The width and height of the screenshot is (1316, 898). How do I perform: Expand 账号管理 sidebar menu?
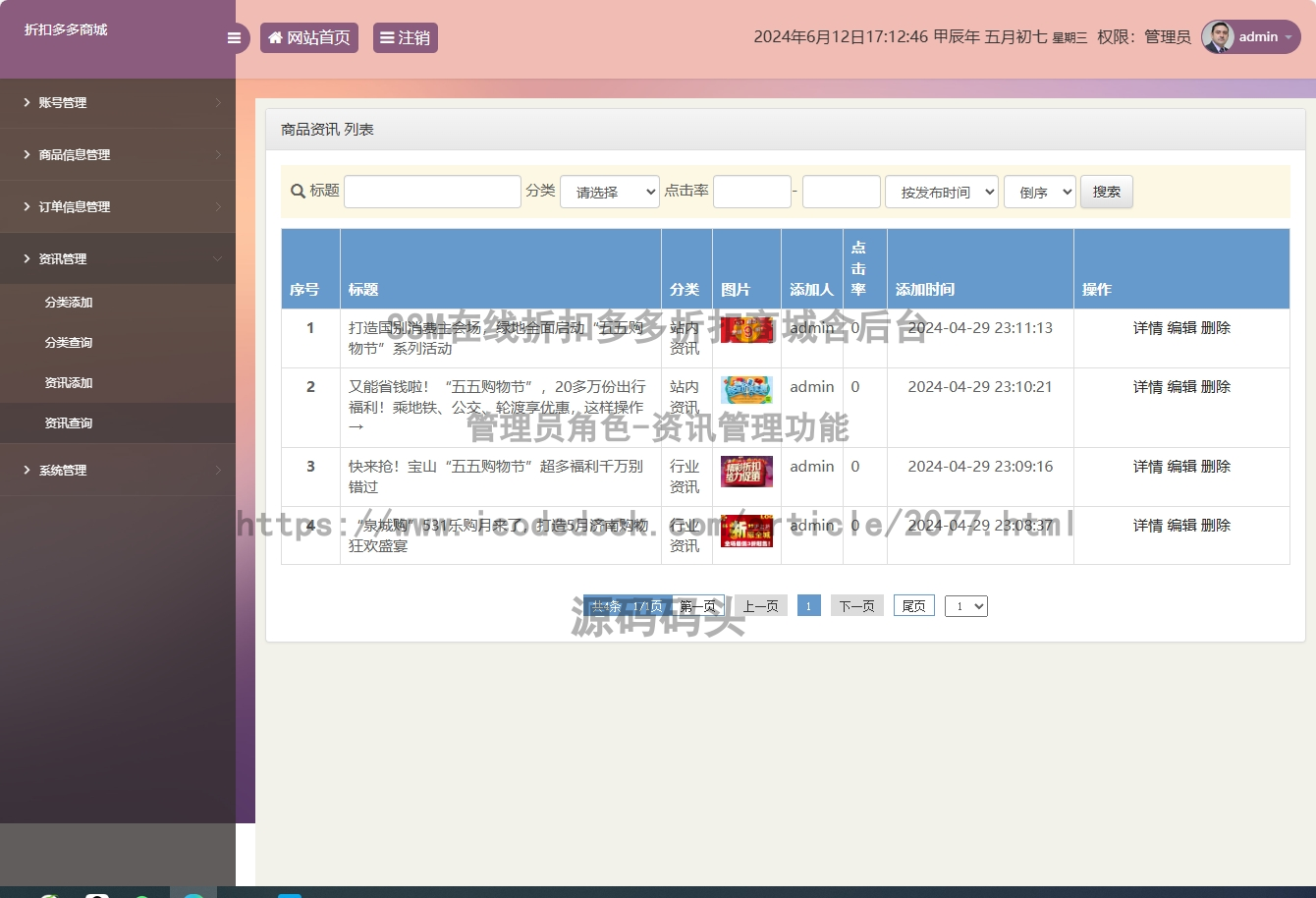point(118,102)
